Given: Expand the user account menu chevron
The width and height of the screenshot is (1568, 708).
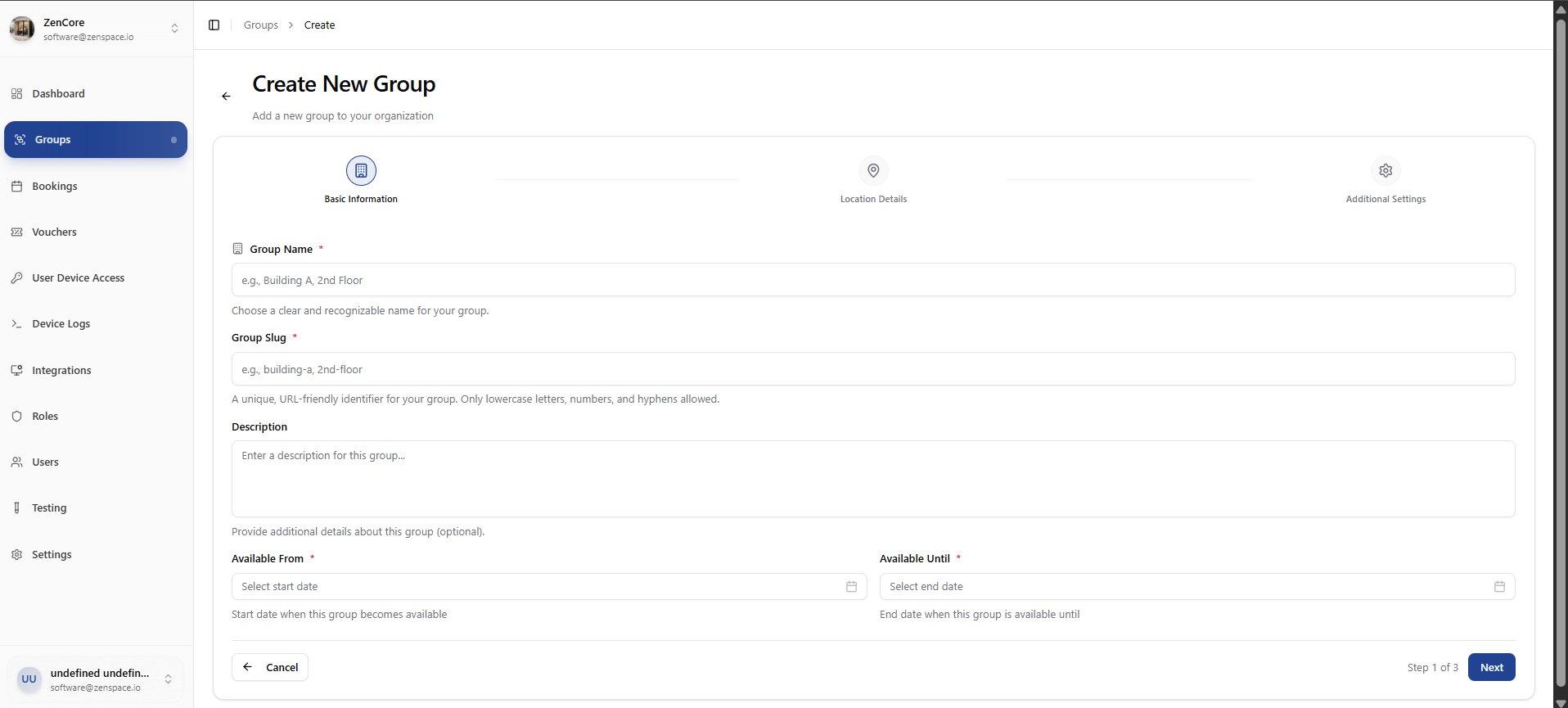Looking at the screenshot, I should click(x=168, y=679).
